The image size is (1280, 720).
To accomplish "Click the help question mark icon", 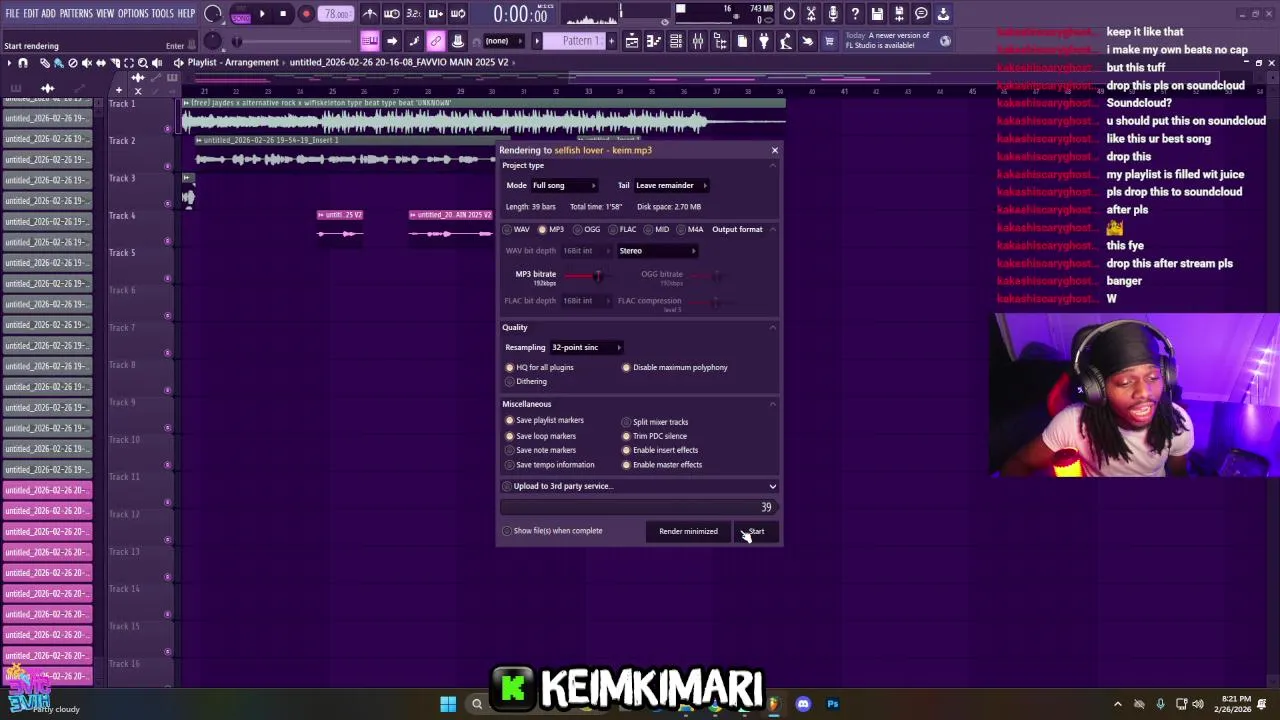I will click(x=855, y=14).
